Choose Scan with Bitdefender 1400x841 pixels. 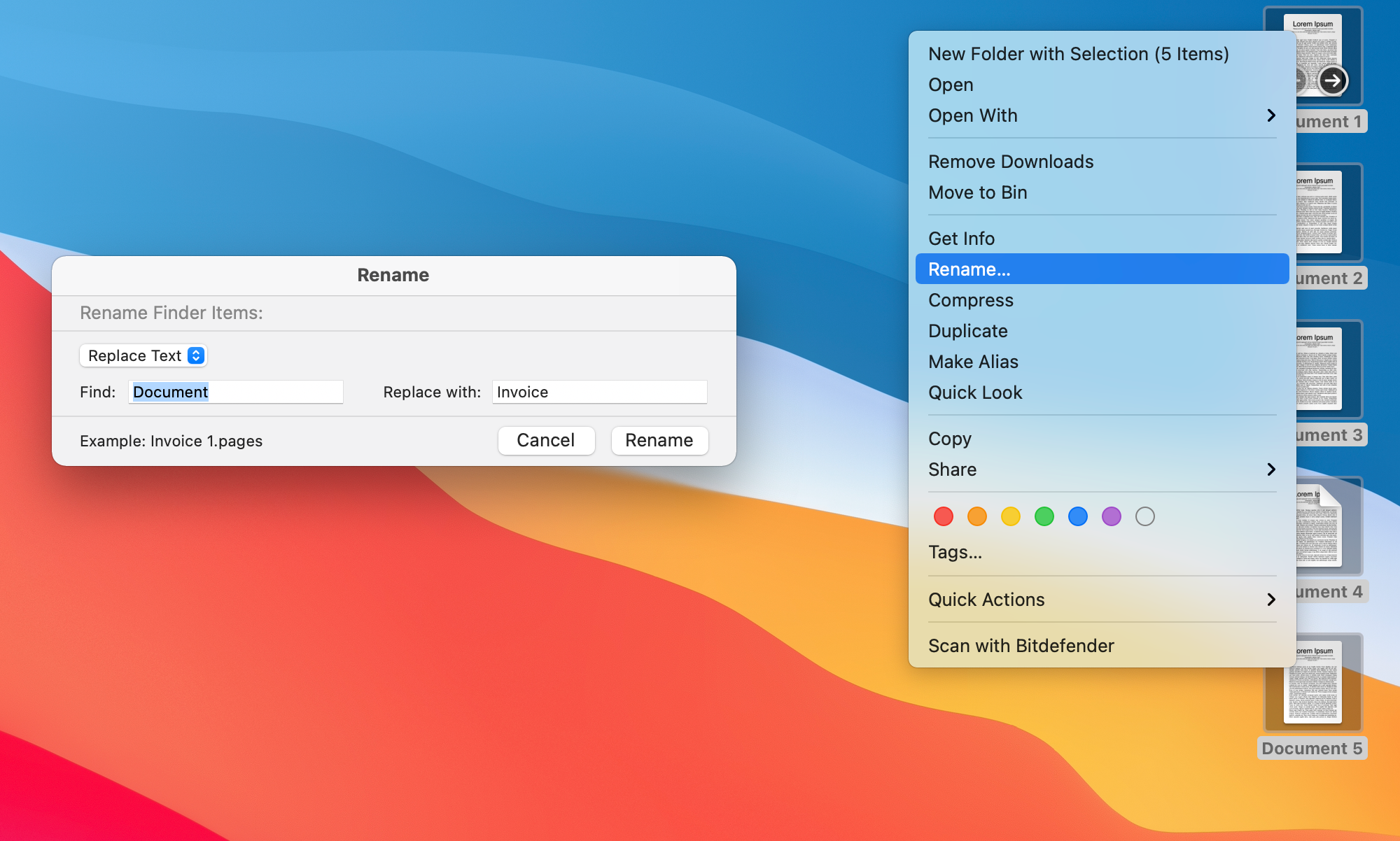(x=1102, y=646)
